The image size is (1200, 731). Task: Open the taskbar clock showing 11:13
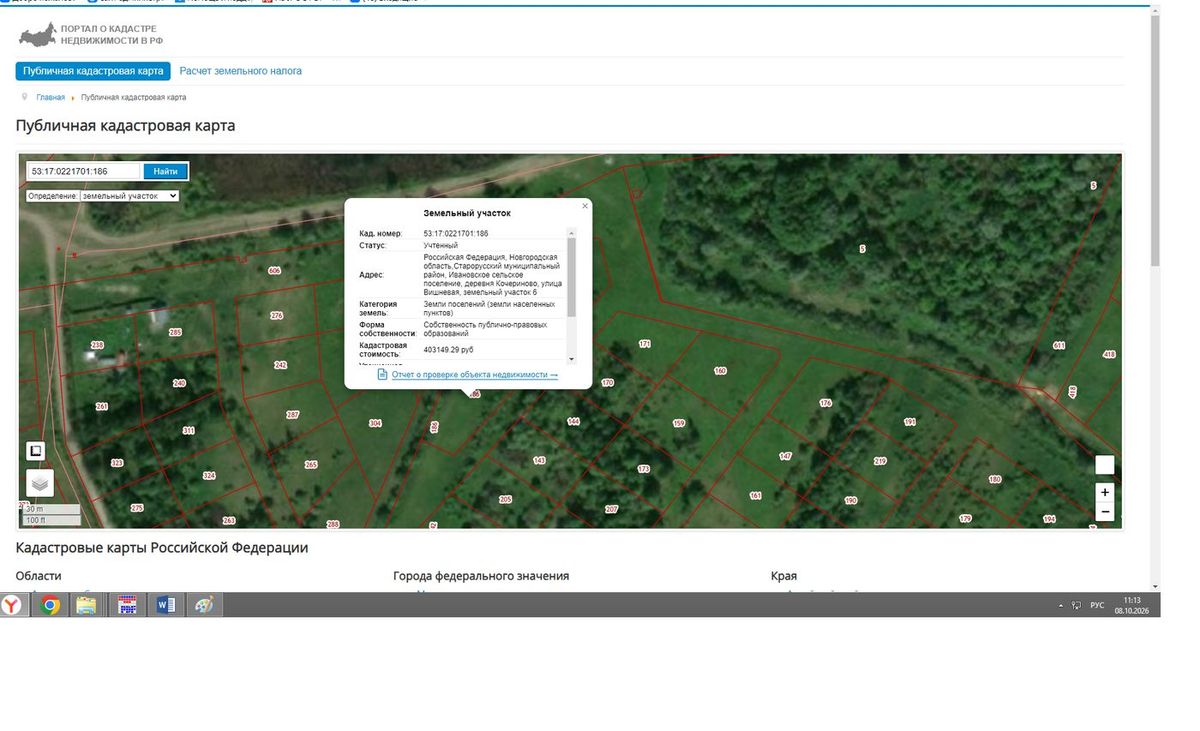pyautogui.click(x=1133, y=605)
